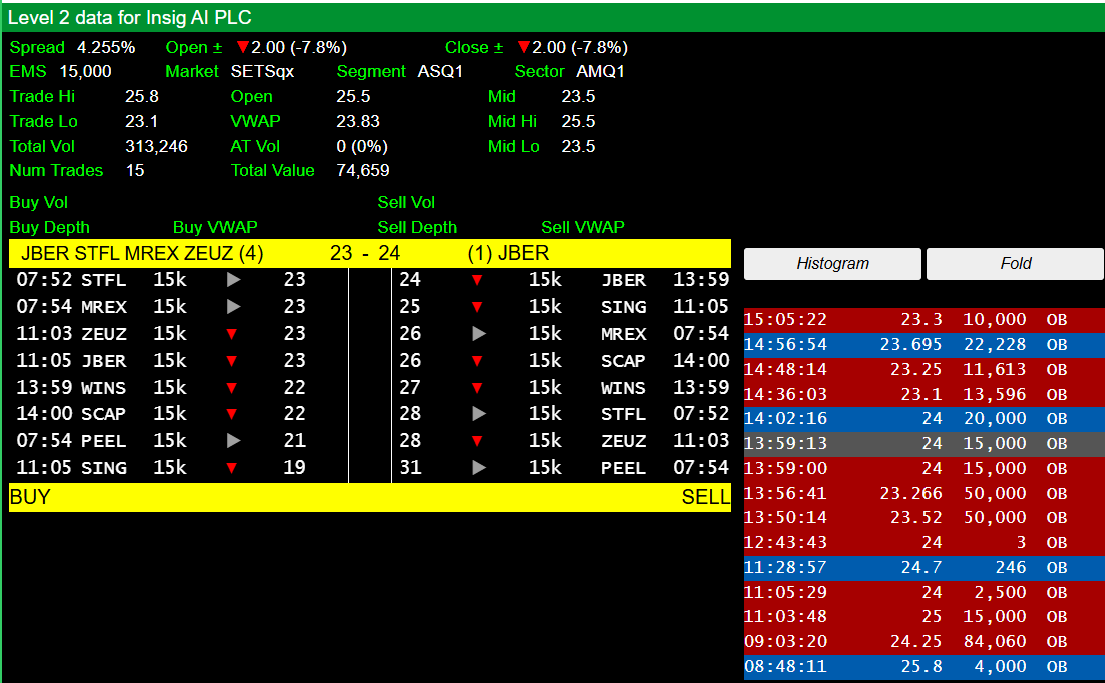This screenshot has height=683, width=1105.
Task: Click the Spread value 4.255%
Action: coord(106,47)
